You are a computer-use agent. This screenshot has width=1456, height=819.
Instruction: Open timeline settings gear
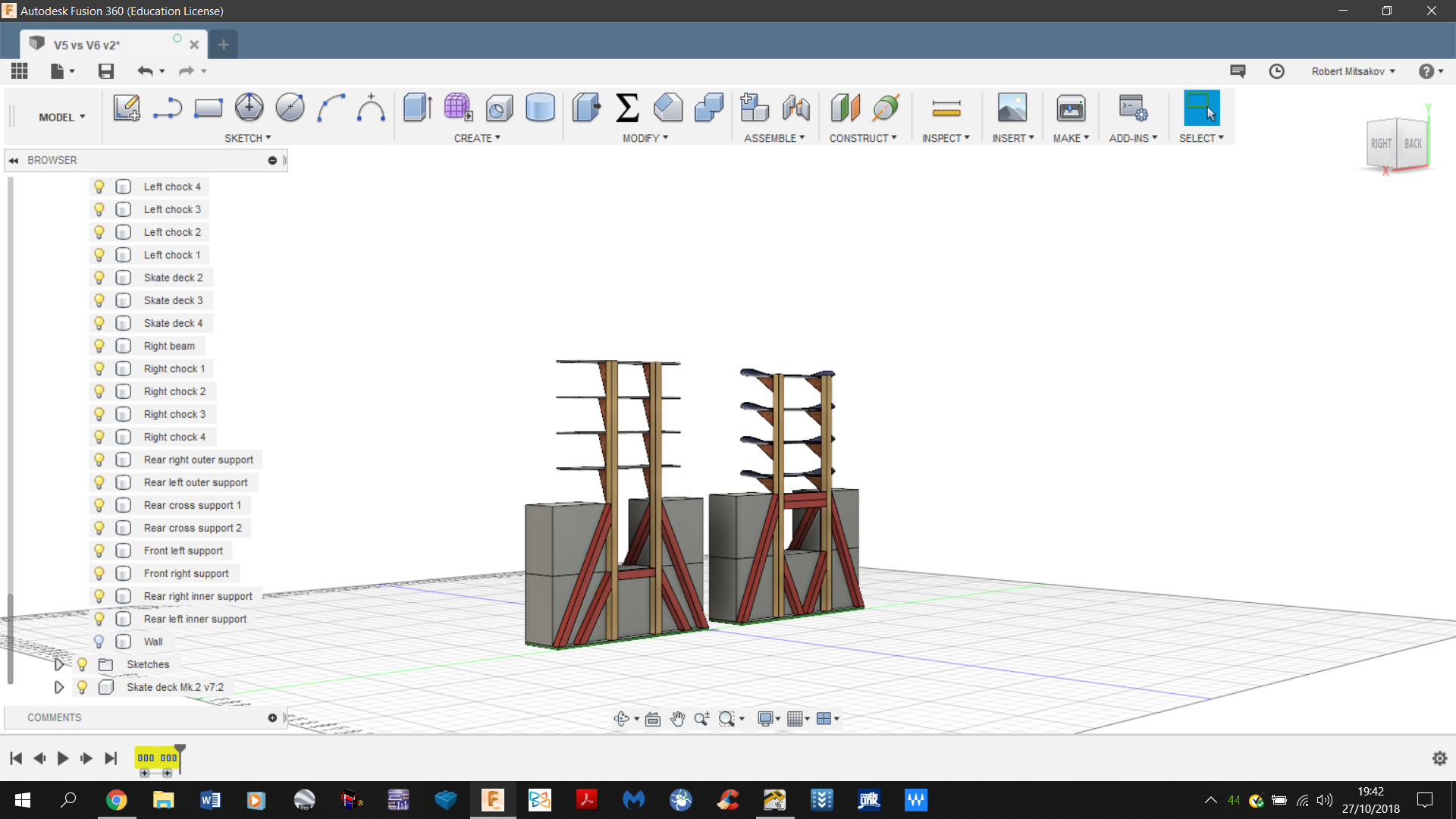click(1439, 758)
